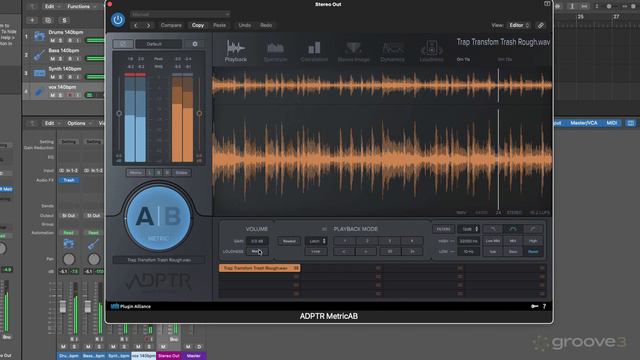Open the mixer Options menu
Image resolution: width=640 pixels, height=360 pixels.
click(x=79, y=123)
